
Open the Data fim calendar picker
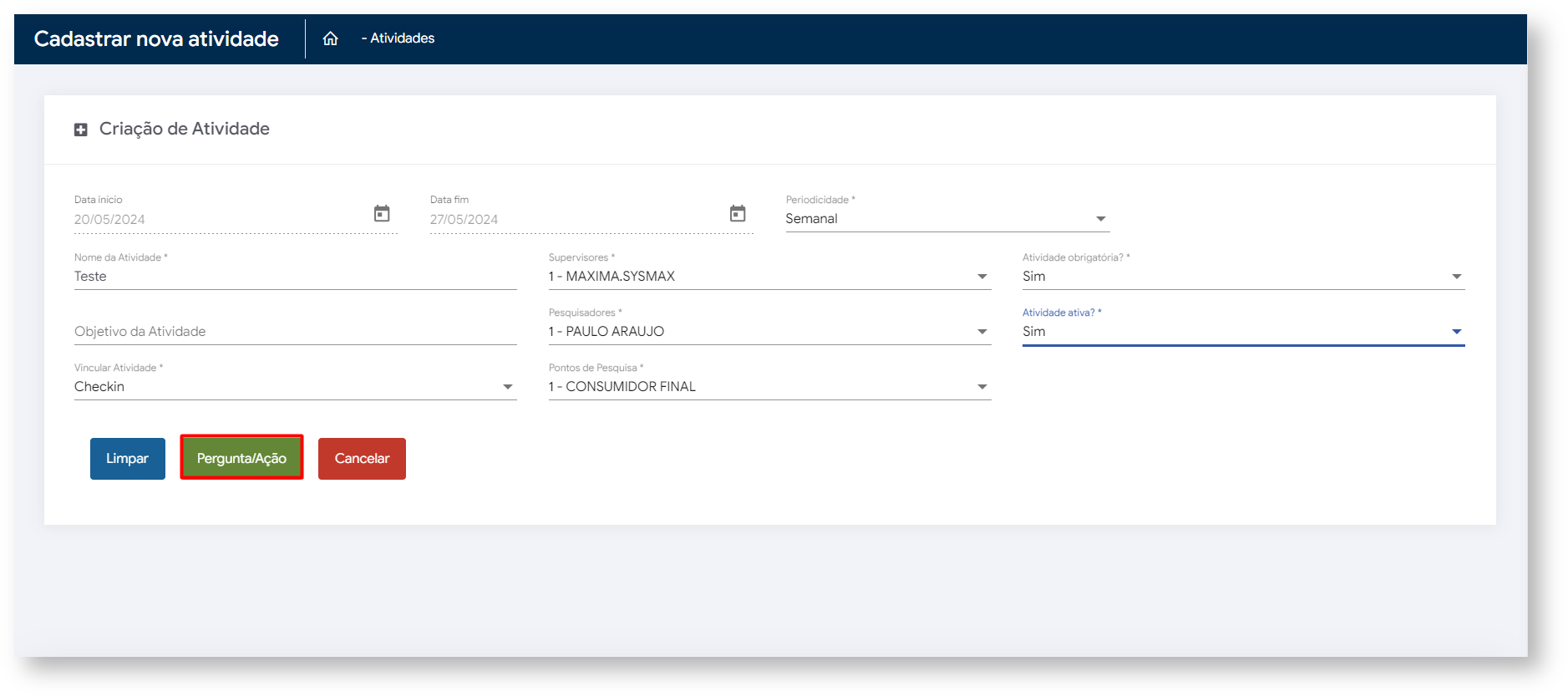pos(738,214)
